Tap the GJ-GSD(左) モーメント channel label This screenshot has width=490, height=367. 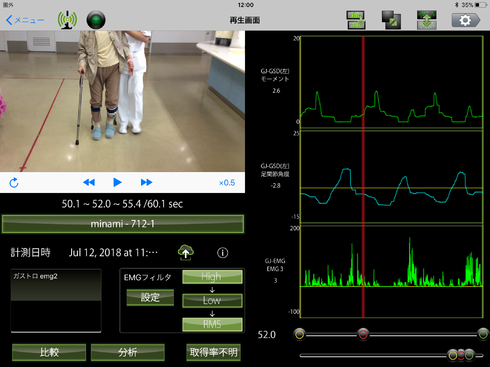tap(275, 75)
